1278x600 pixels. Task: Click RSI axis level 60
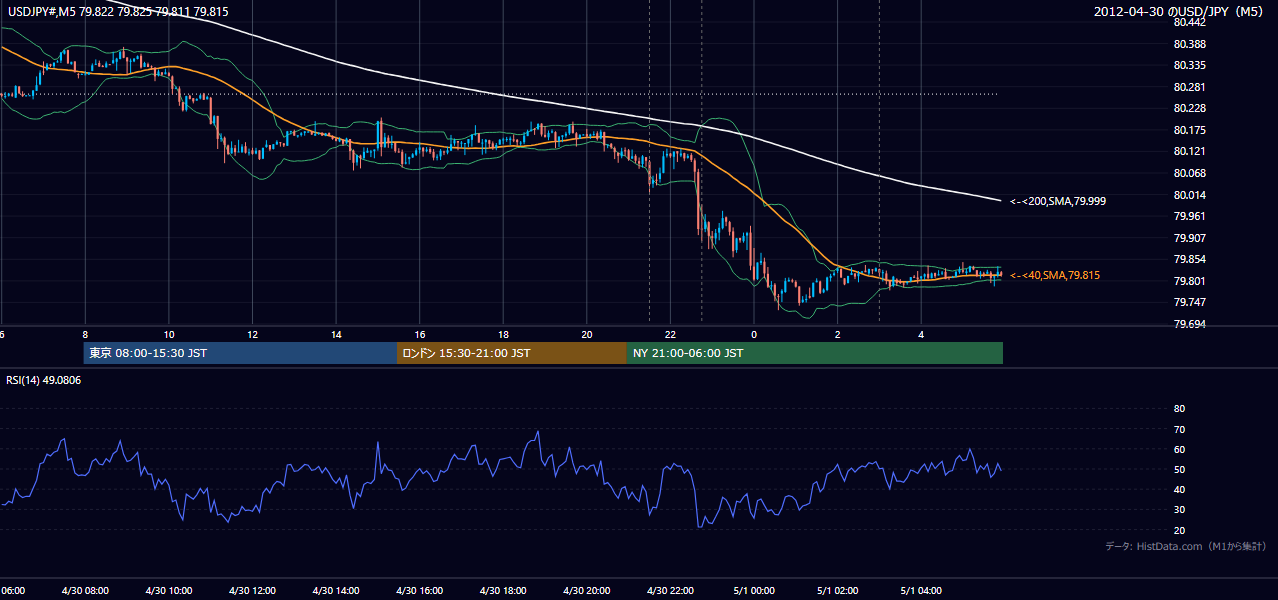(1179, 449)
